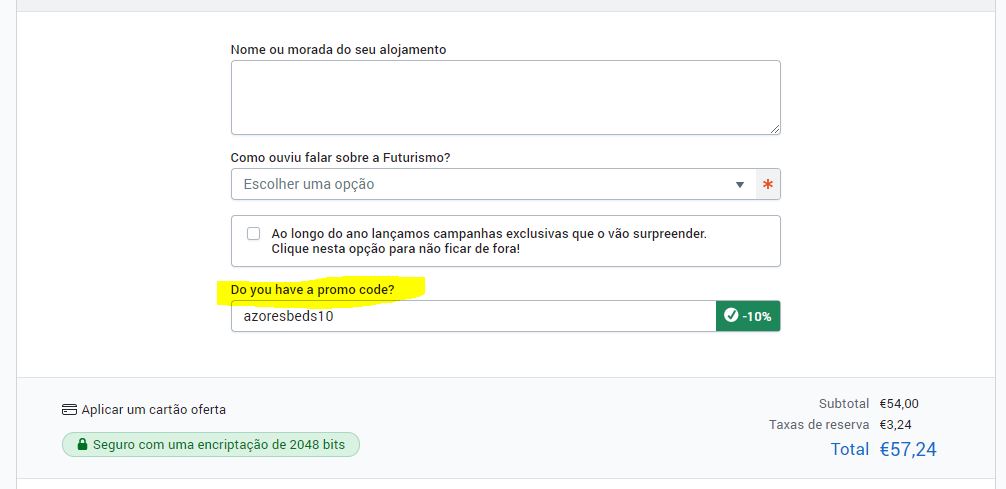Screen dimensions: 1006x489
Task: Click the dropdown arrow in the Futurismo field
Action: point(740,185)
